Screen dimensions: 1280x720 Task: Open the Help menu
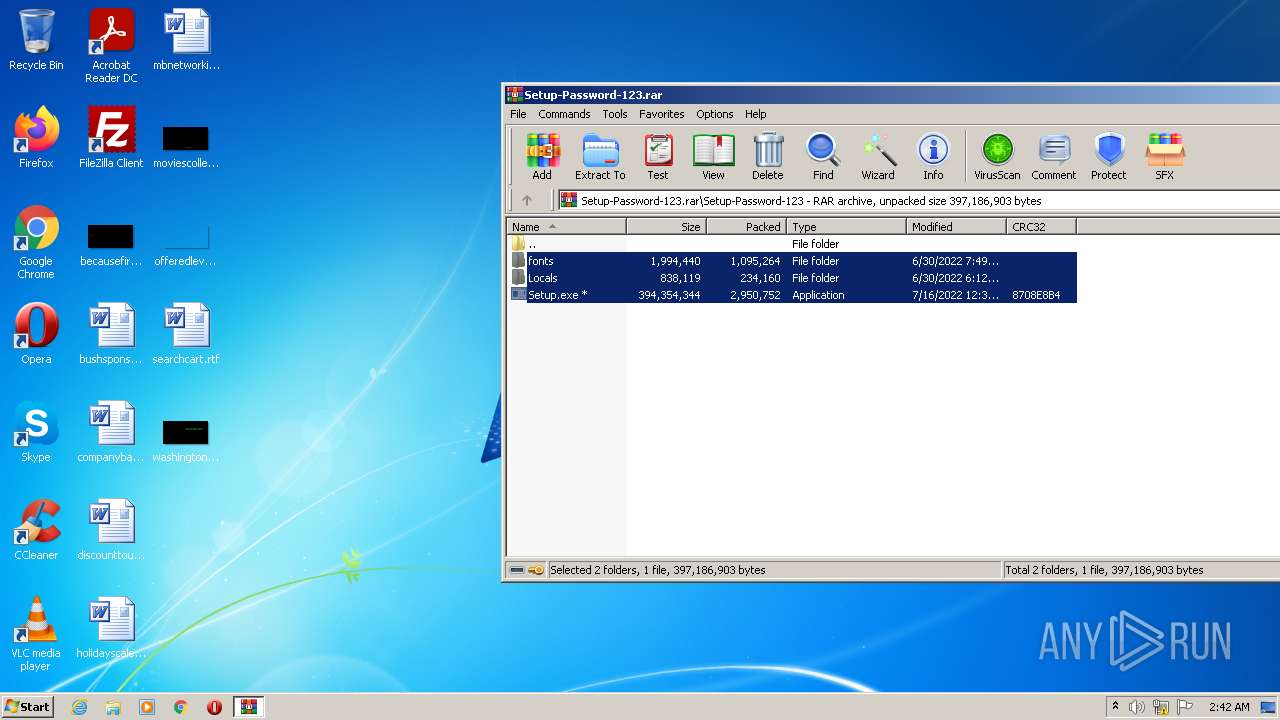pyautogui.click(x=756, y=114)
